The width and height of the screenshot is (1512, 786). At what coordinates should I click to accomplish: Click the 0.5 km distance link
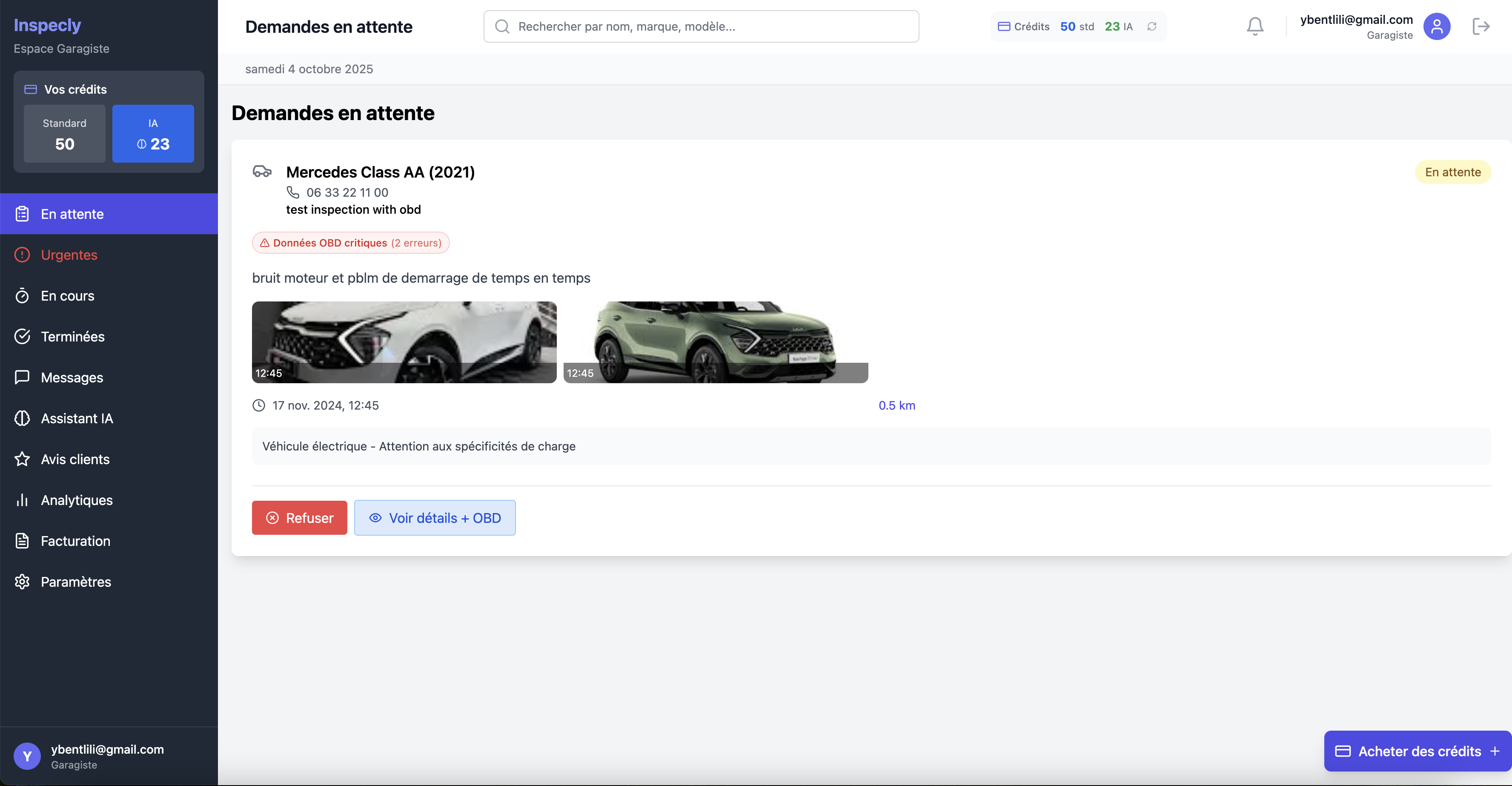click(896, 405)
